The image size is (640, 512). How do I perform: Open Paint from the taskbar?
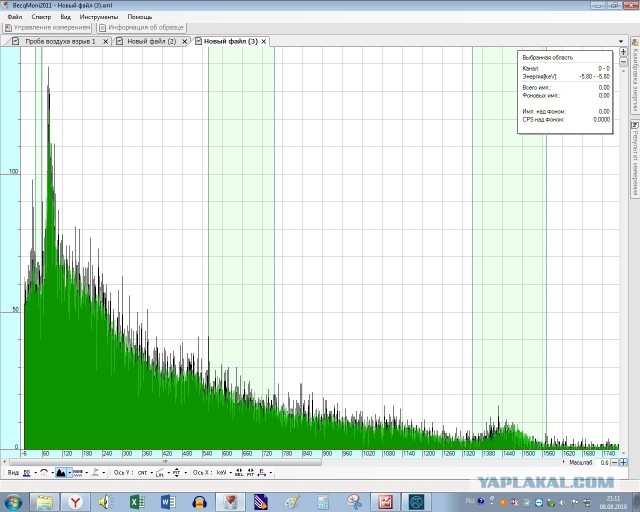point(292,502)
